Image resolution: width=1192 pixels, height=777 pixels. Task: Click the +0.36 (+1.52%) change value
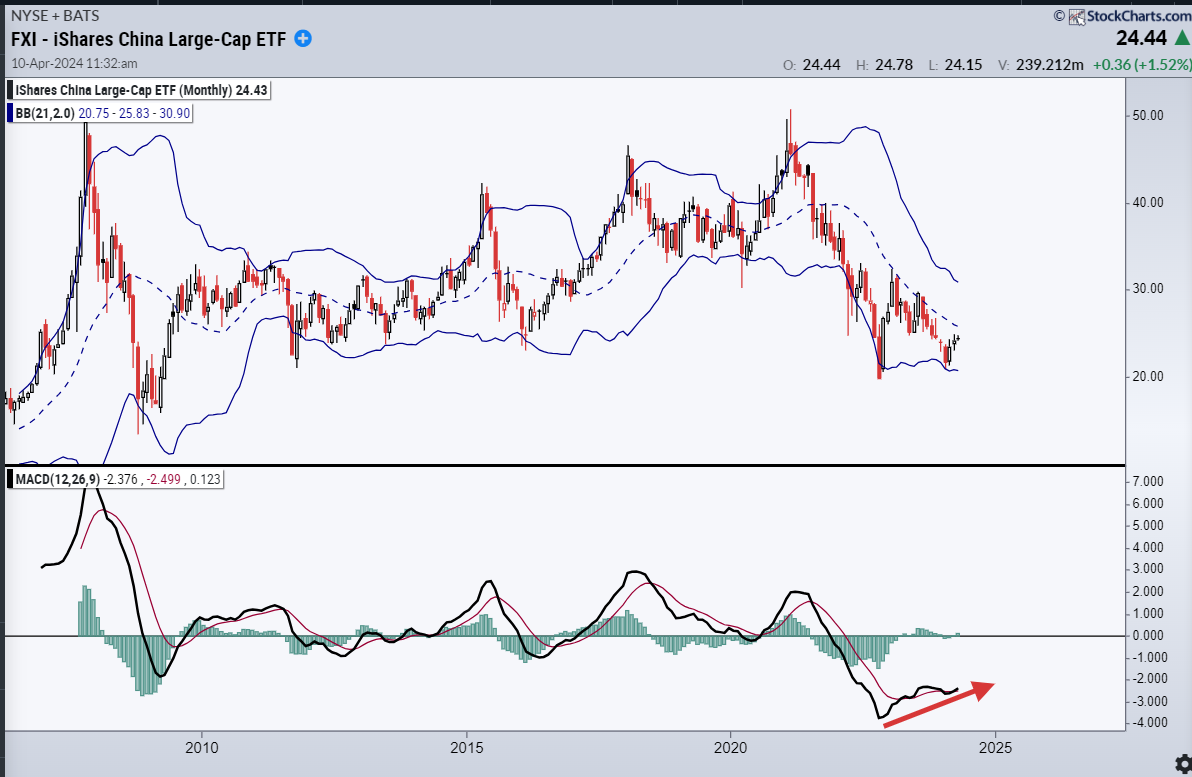click(1142, 65)
